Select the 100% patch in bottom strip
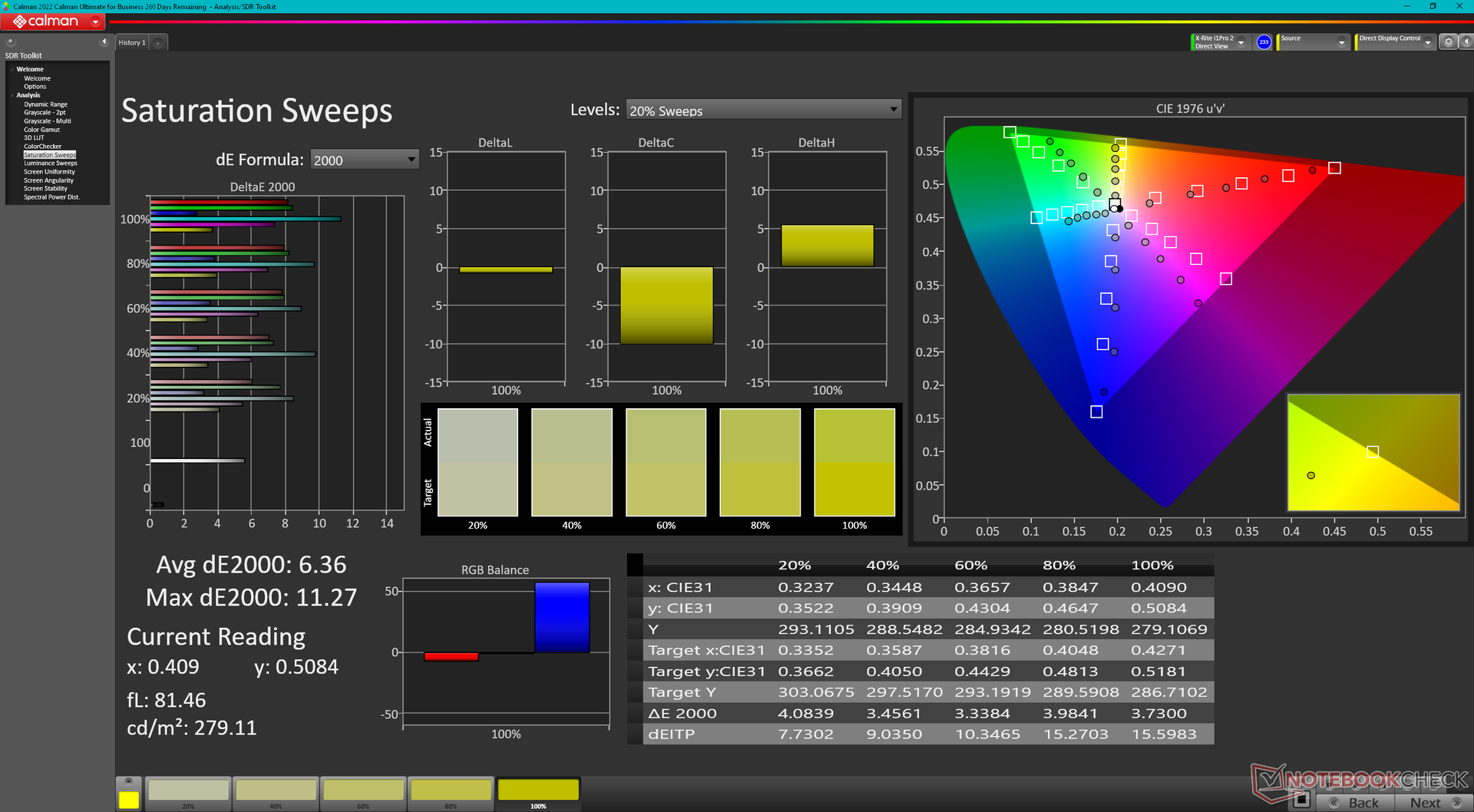The width and height of the screenshot is (1474, 812). [x=538, y=794]
